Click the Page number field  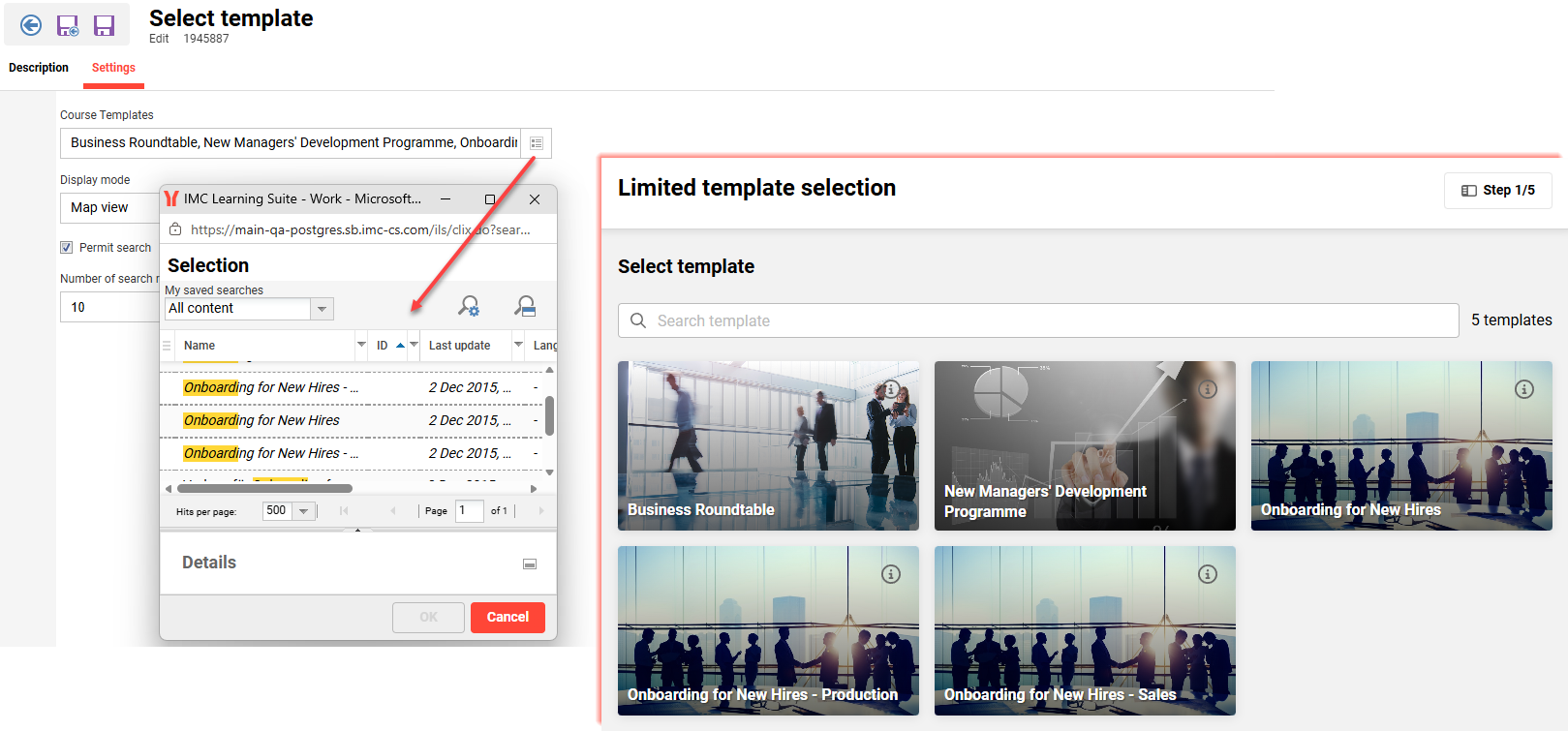click(x=469, y=510)
